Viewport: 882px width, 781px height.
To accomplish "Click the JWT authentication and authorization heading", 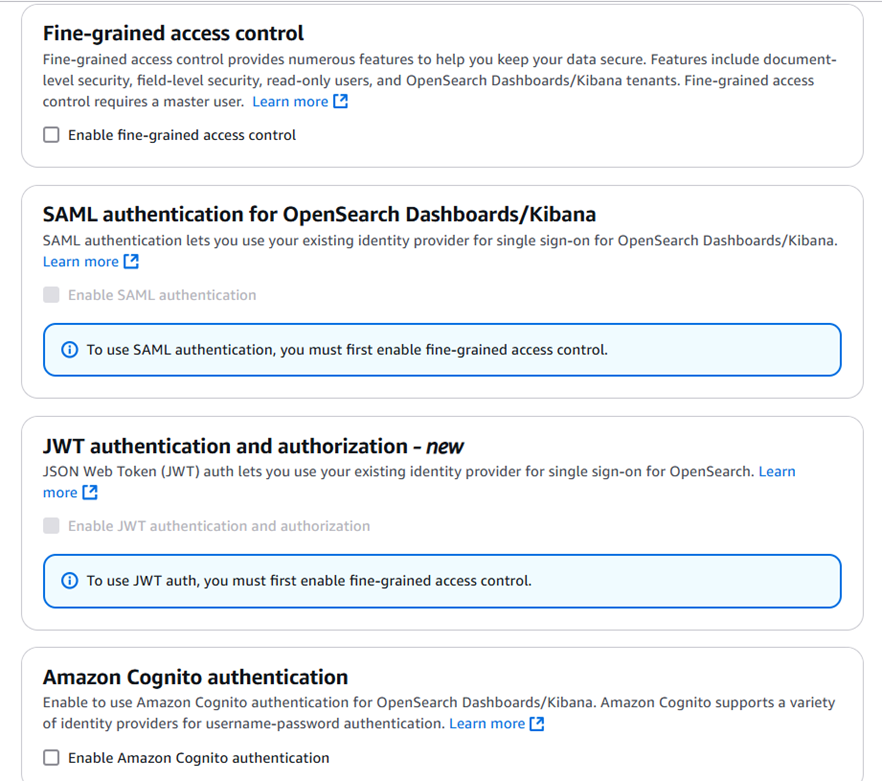I will pos(253,446).
